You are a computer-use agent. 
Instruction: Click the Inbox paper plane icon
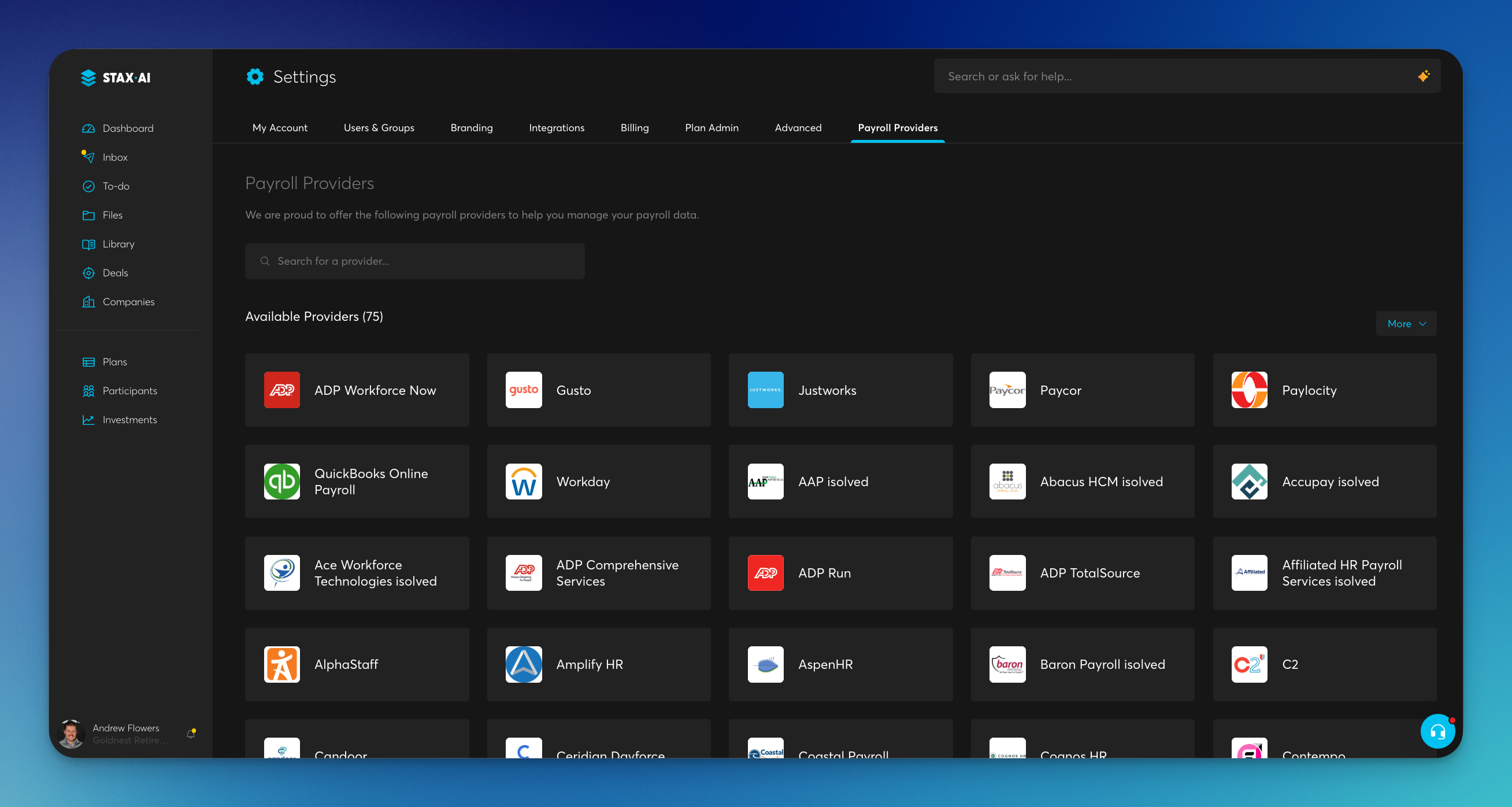(x=88, y=157)
